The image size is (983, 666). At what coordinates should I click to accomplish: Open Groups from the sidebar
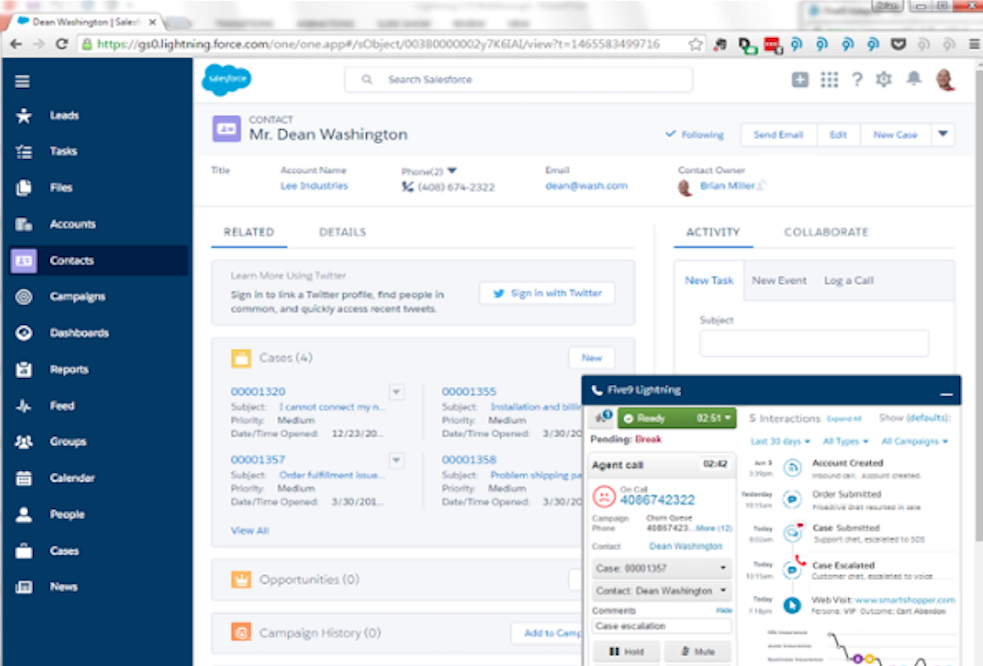[68, 441]
